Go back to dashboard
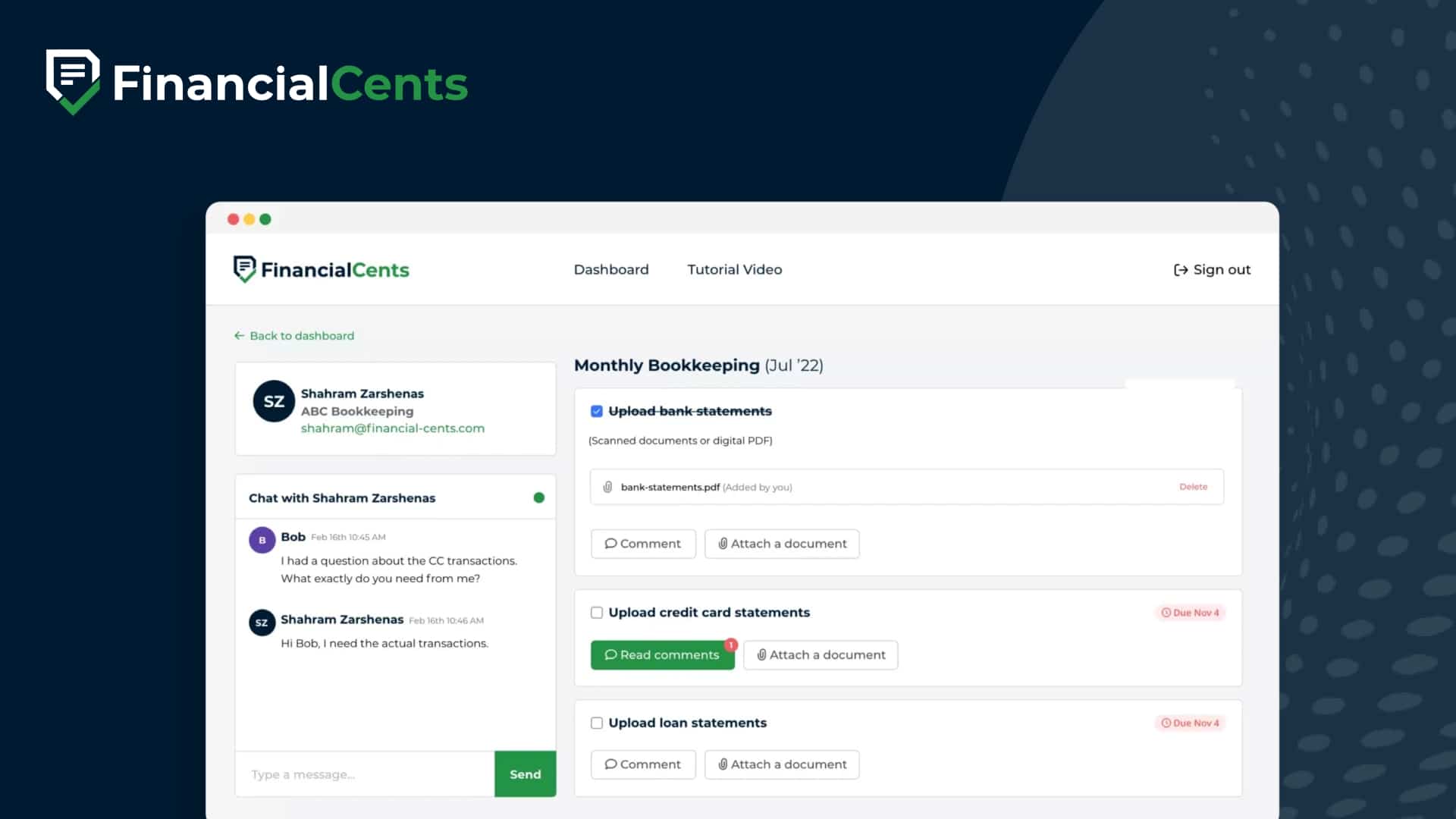The width and height of the screenshot is (1456, 819). (294, 335)
